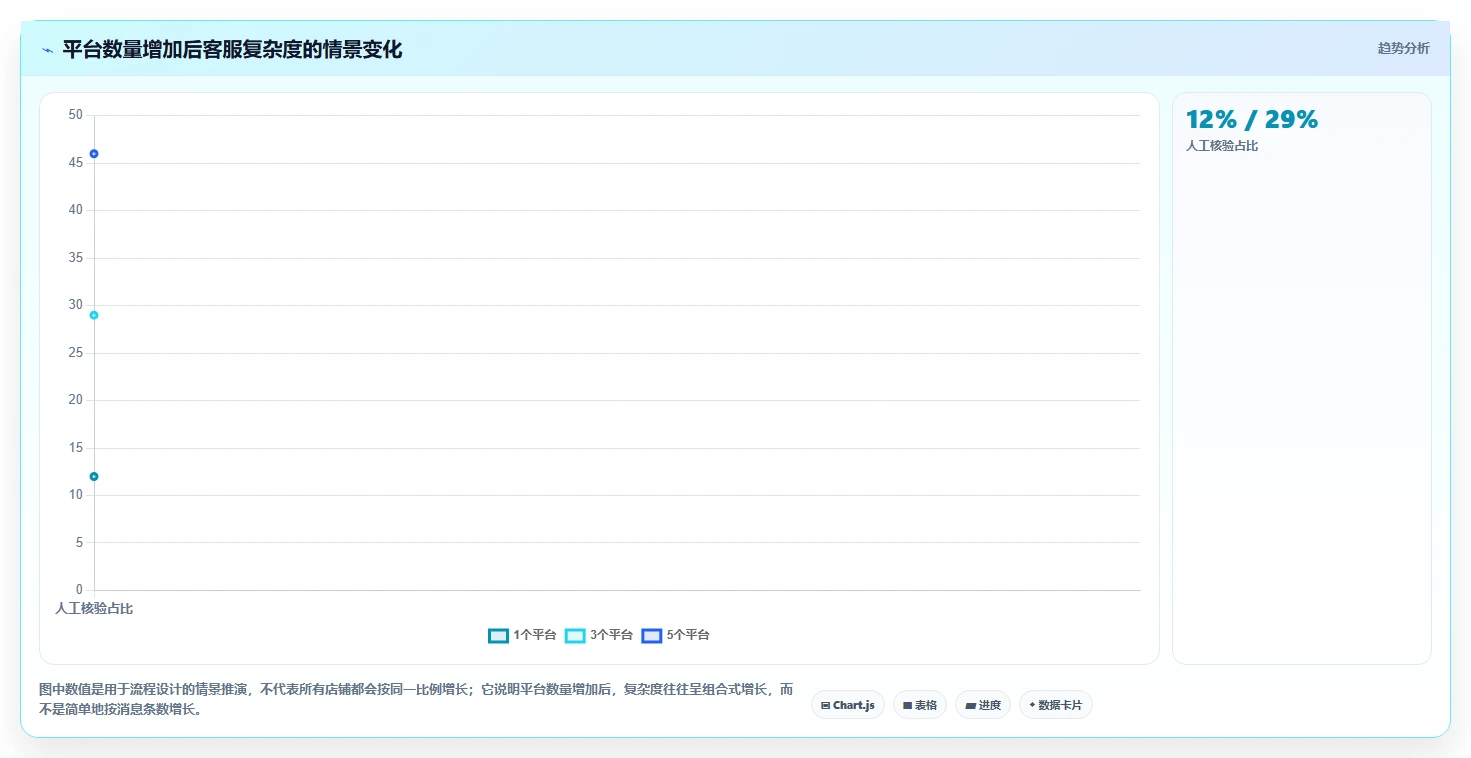1471x758 pixels.
Task: Click the 趋势分析 label in header
Action: [1404, 48]
